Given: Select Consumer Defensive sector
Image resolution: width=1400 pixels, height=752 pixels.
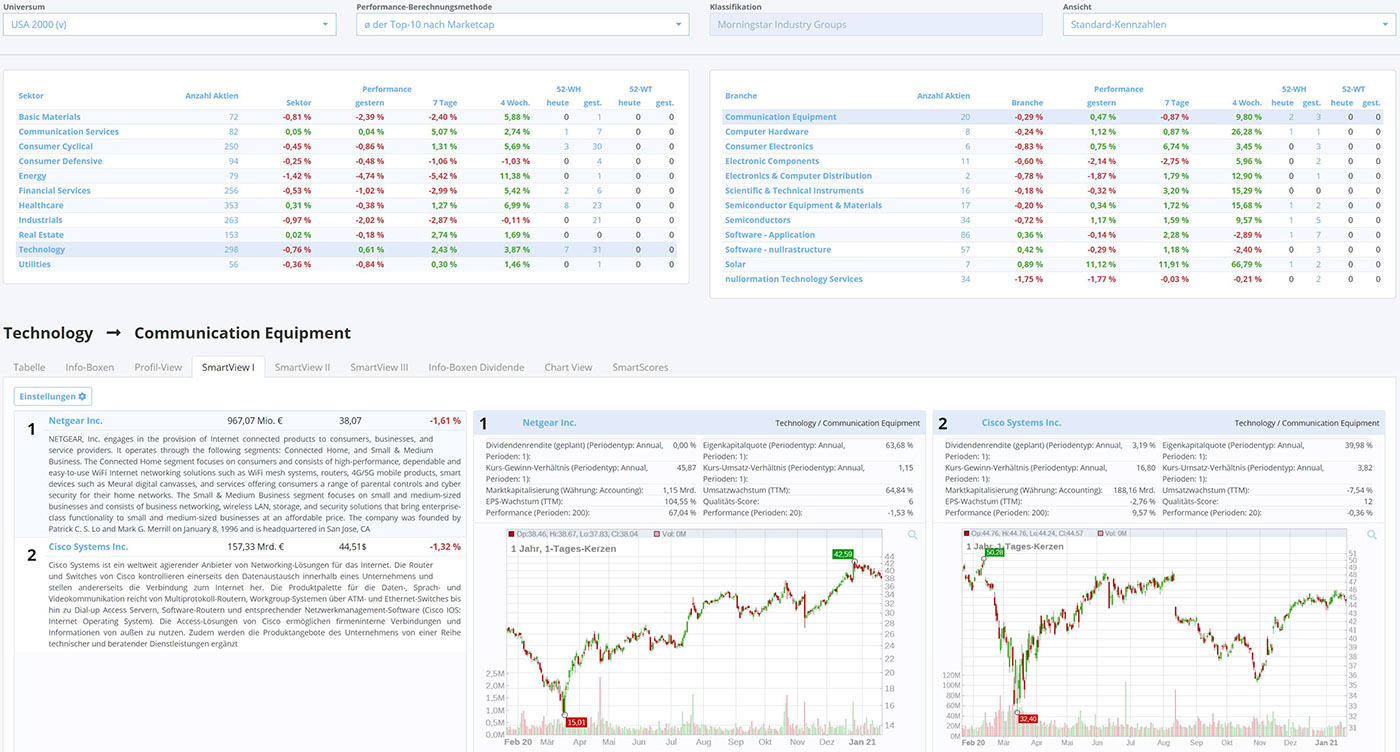Looking at the screenshot, I should [x=60, y=161].
